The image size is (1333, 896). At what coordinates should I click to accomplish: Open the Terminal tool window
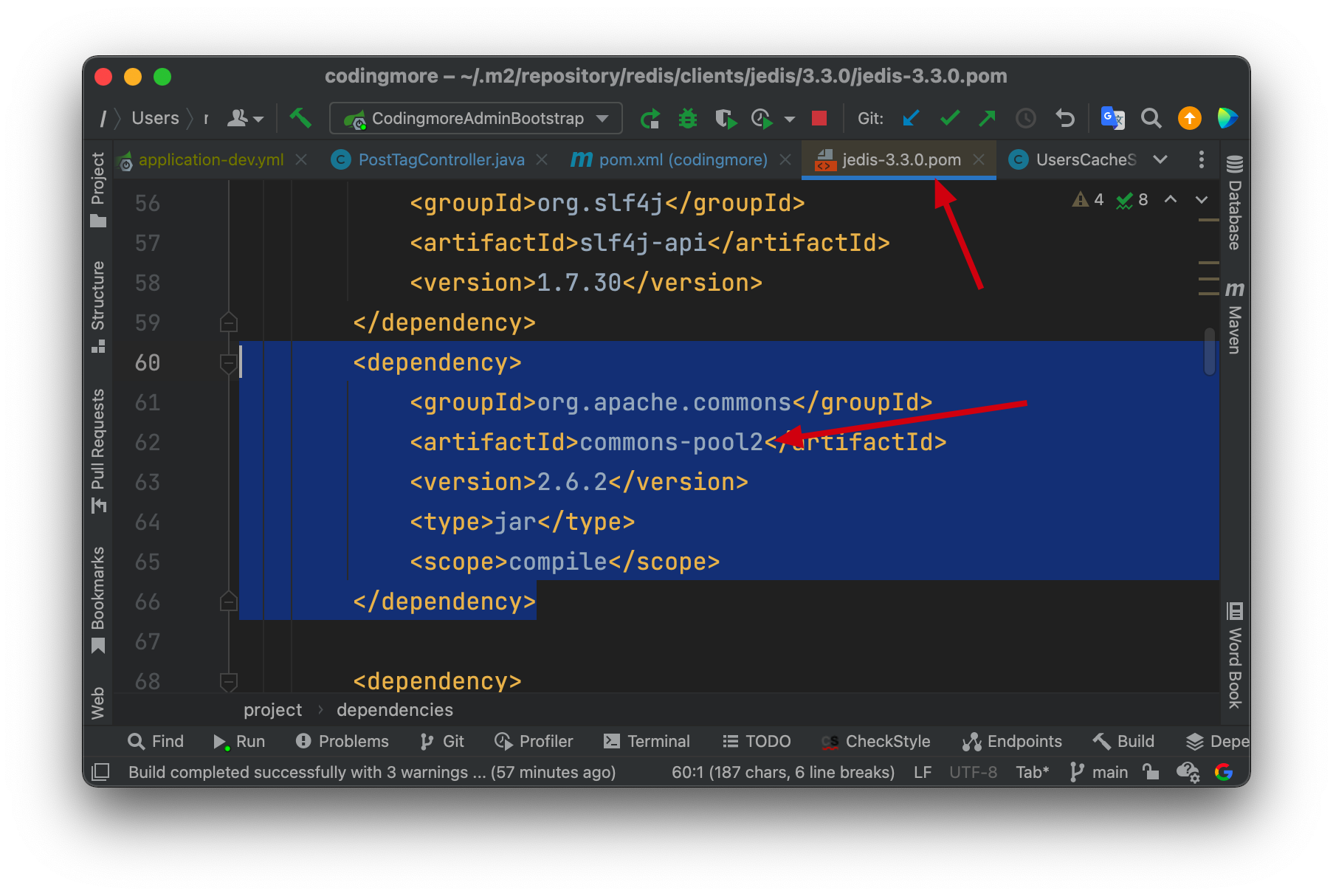pyautogui.click(x=647, y=741)
